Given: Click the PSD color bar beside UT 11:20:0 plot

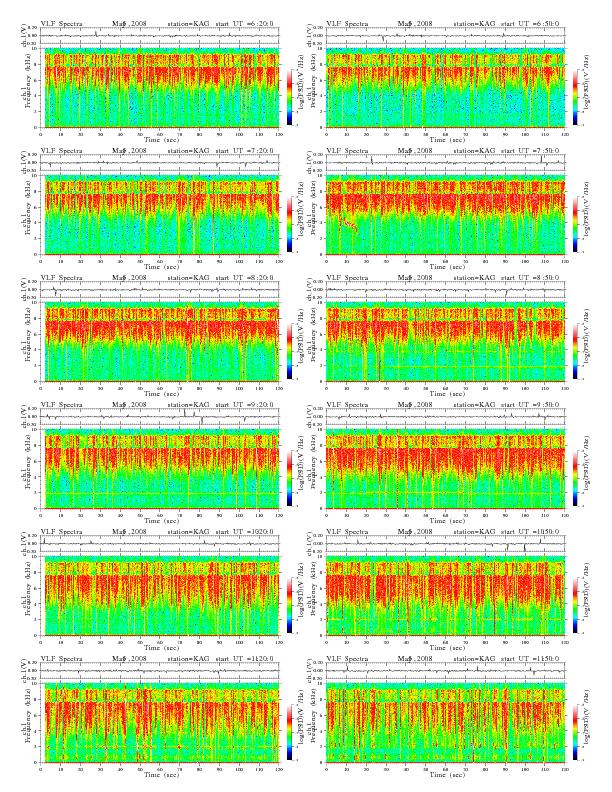Looking at the screenshot, I should coord(289,732).
